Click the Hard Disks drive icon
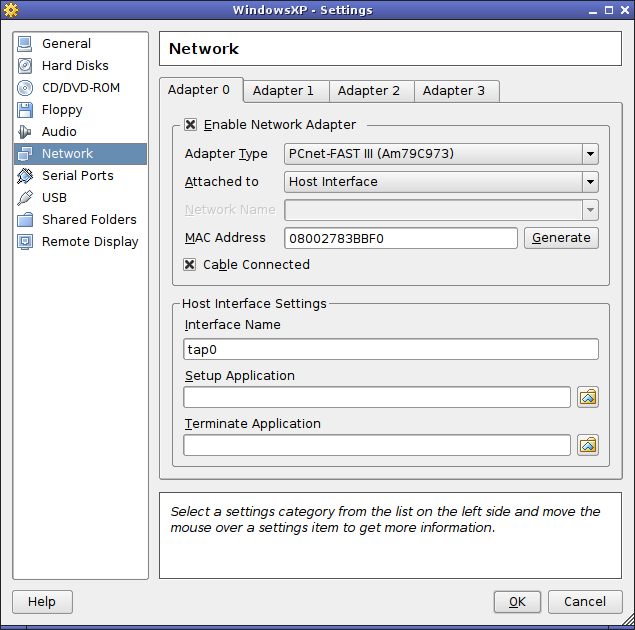The width and height of the screenshot is (635, 630). tap(24, 66)
